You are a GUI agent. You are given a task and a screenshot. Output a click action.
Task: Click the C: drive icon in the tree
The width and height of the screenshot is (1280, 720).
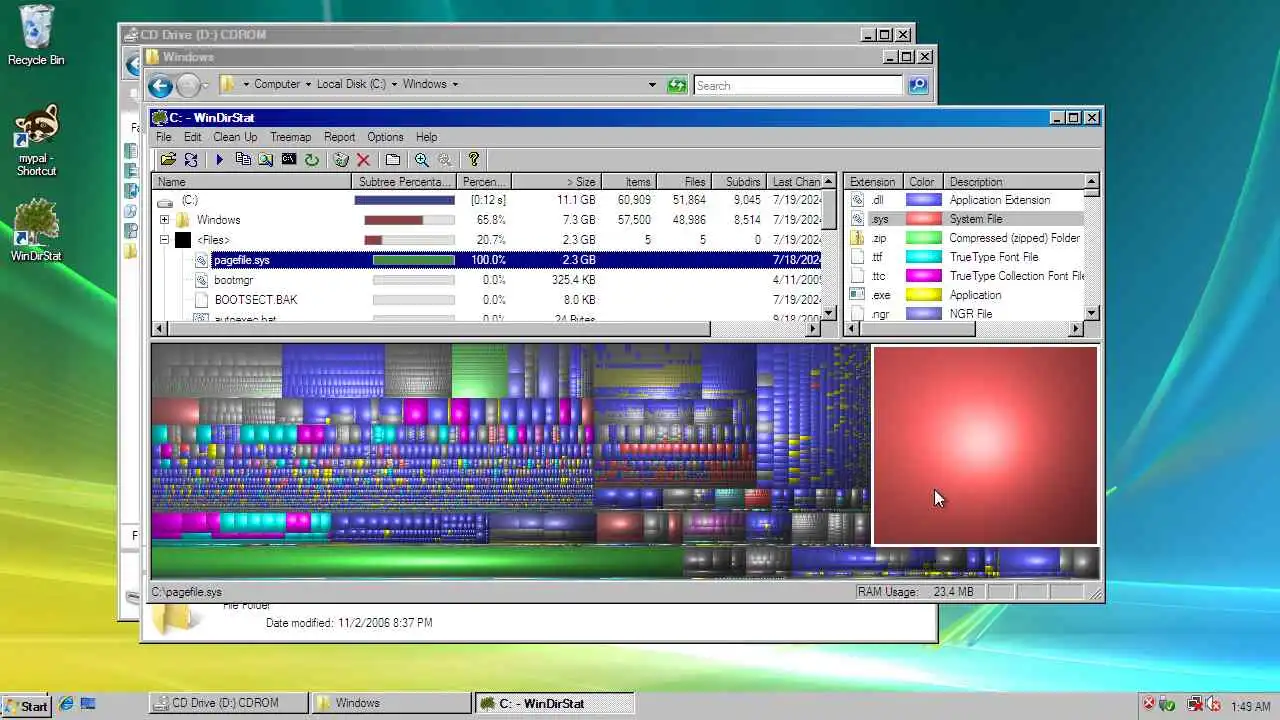(165, 201)
